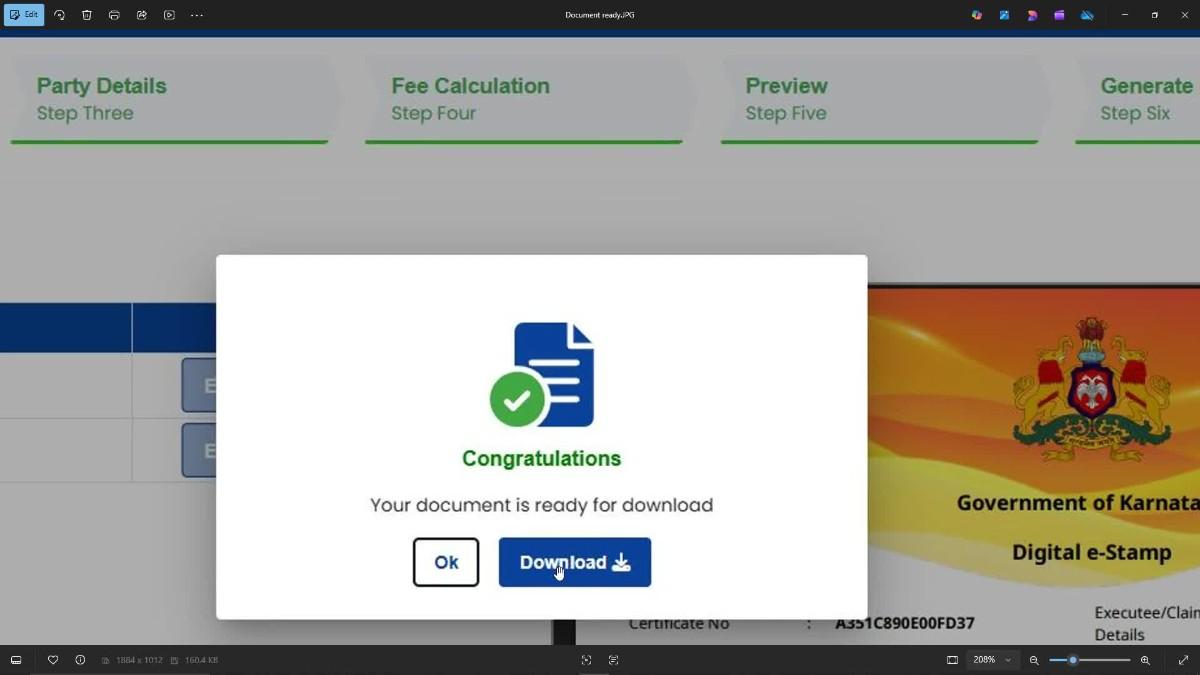Open the See more three-dots menu
This screenshot has height=675, width=1200.
(x=197, y=15)
